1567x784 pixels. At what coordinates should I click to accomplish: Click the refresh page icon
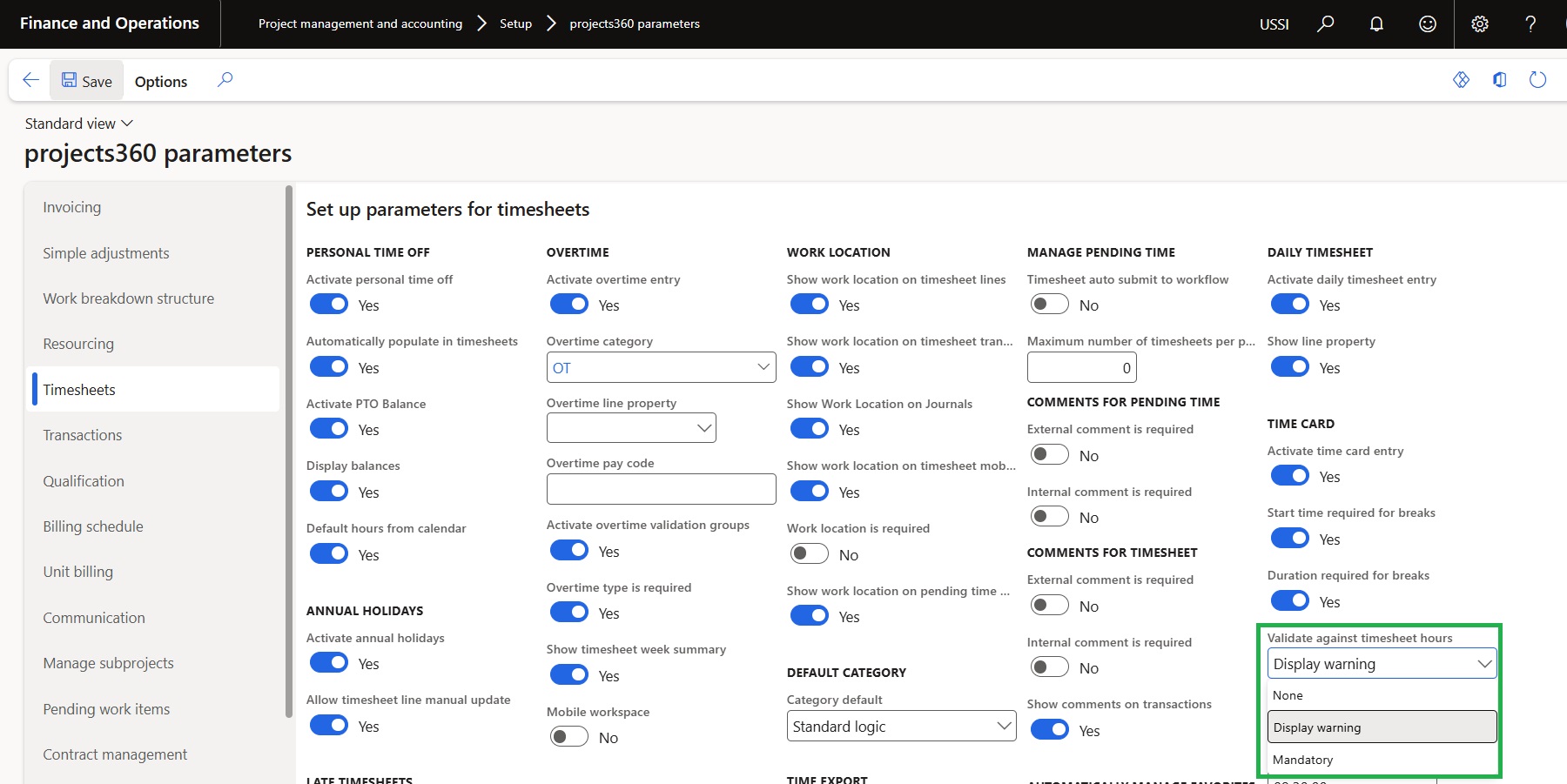1537,80
